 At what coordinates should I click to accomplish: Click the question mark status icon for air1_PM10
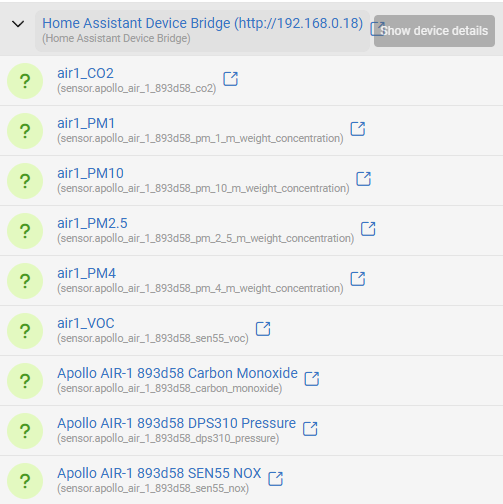pyautogui.click(x=25, y=181)
